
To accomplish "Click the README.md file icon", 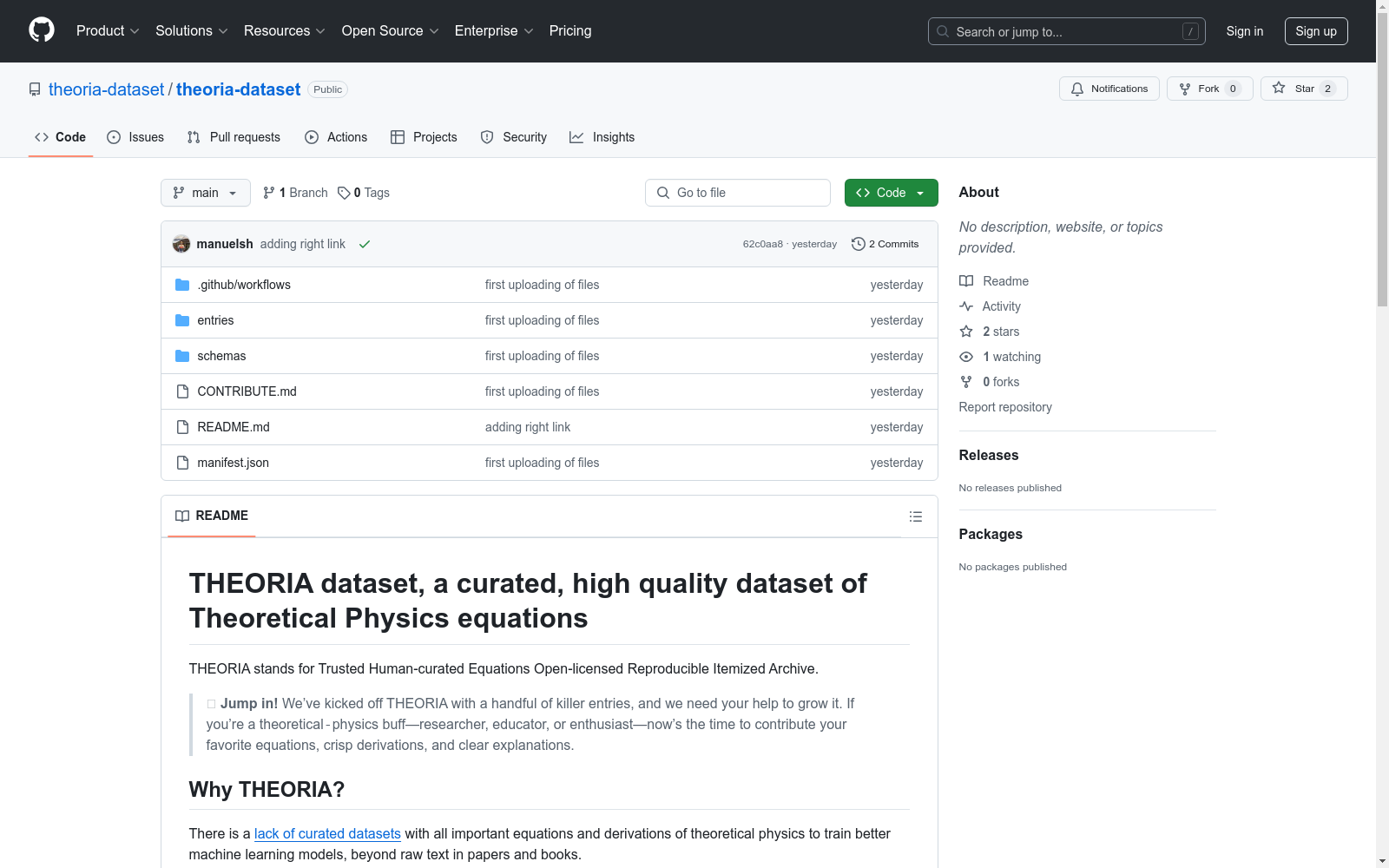I will (182, 427).
